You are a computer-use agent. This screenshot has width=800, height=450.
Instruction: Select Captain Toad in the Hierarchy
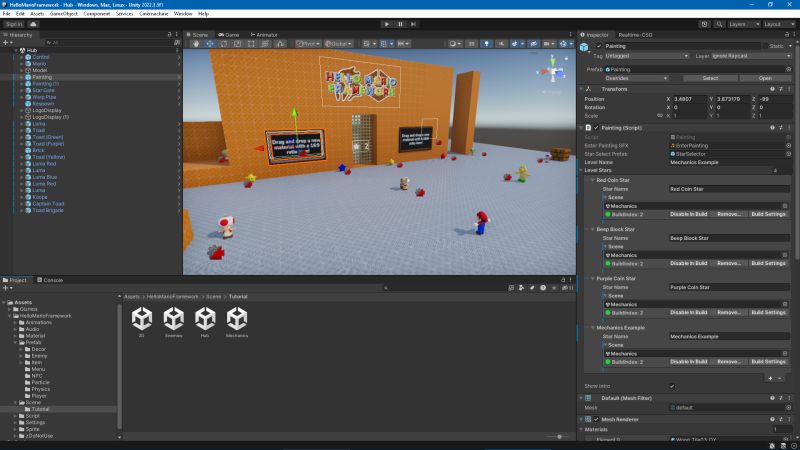pos(48,204)
